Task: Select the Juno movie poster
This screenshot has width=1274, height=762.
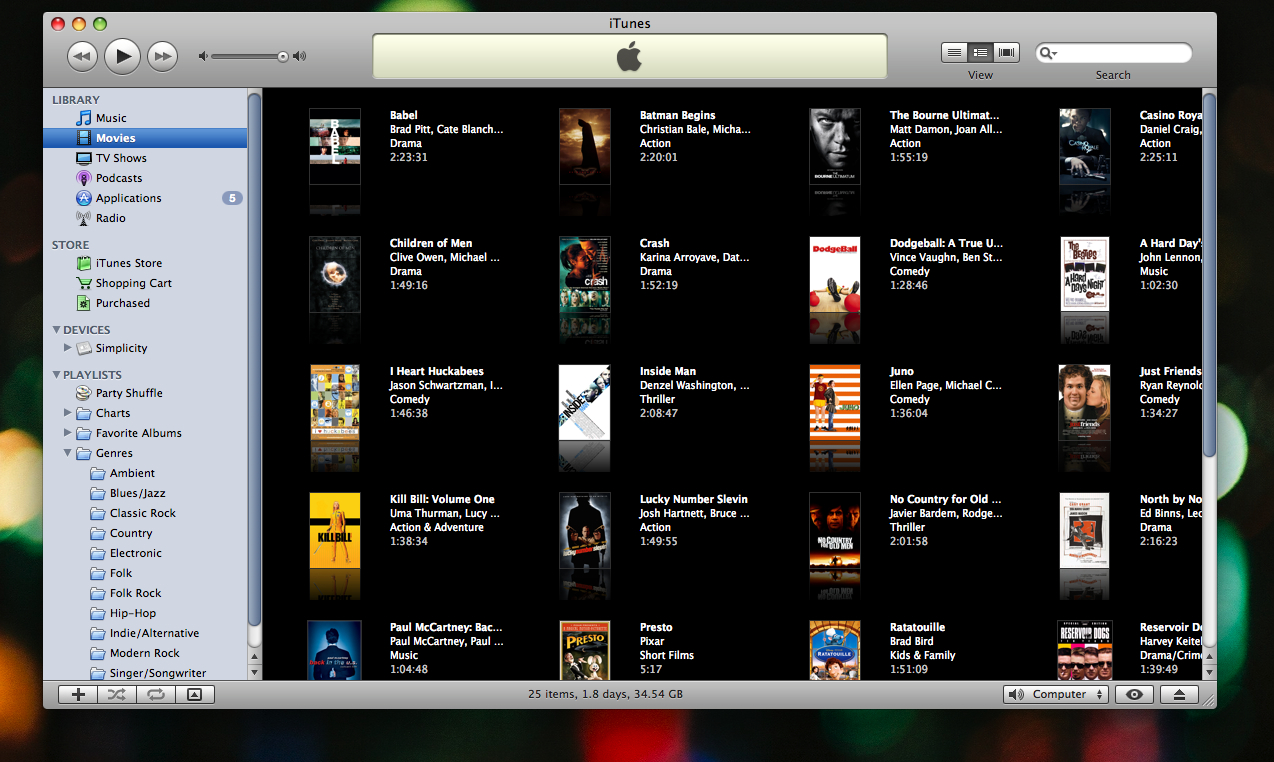Action: pos(835,403)
